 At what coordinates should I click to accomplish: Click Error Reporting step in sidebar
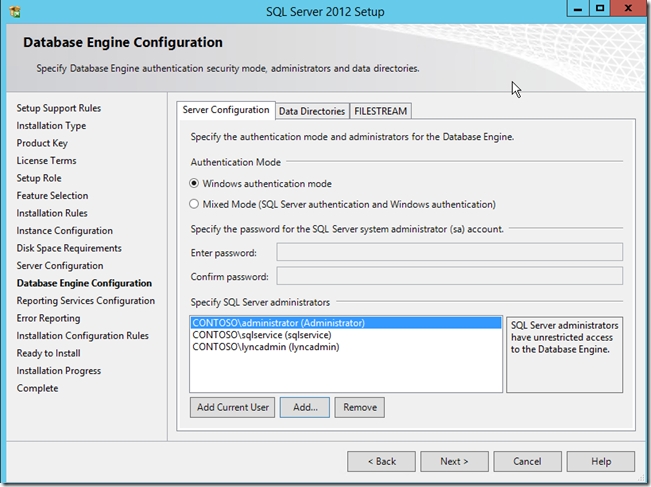[48, 318]
